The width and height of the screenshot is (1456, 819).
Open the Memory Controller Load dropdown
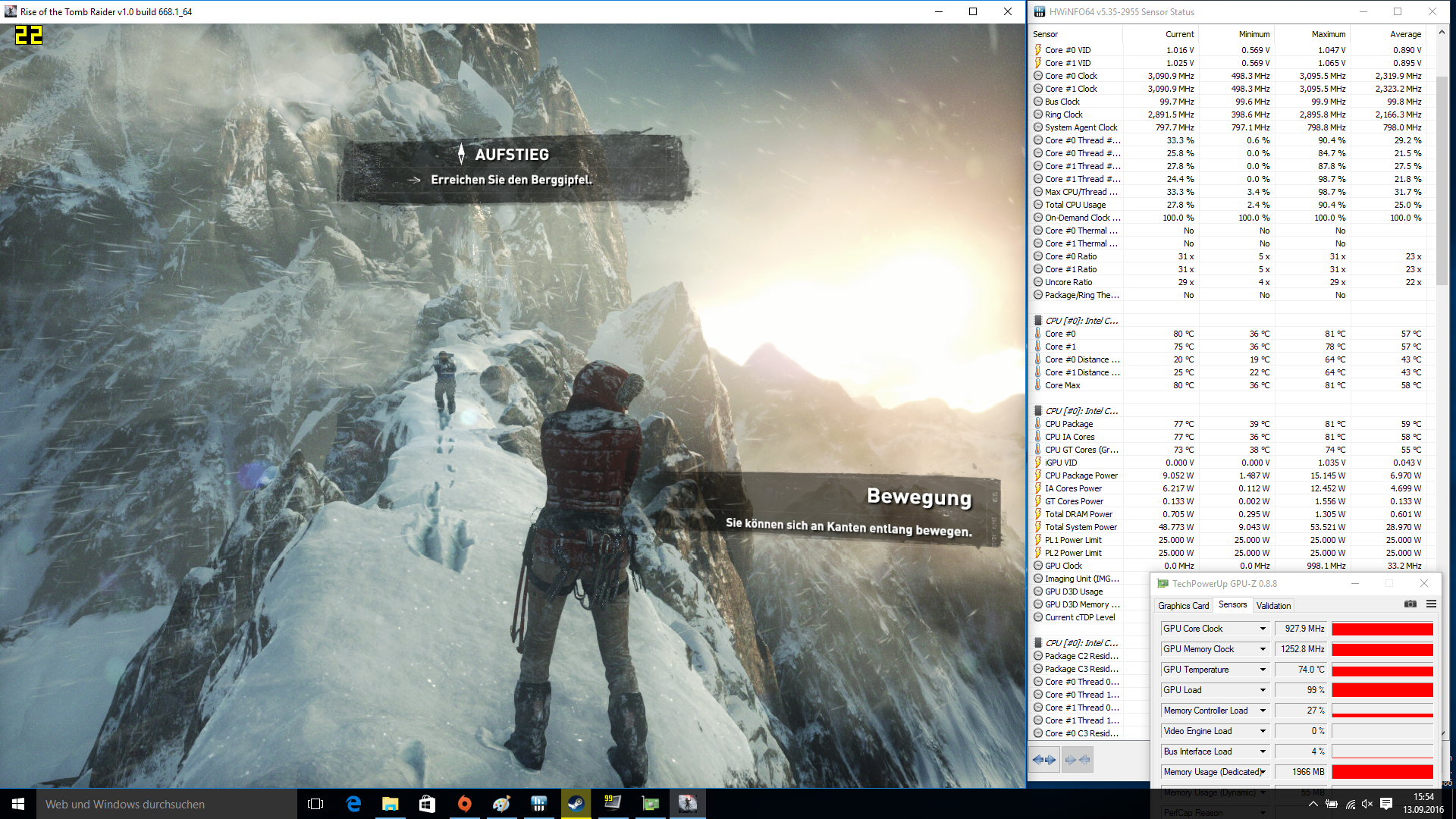tap(1263, 711)
